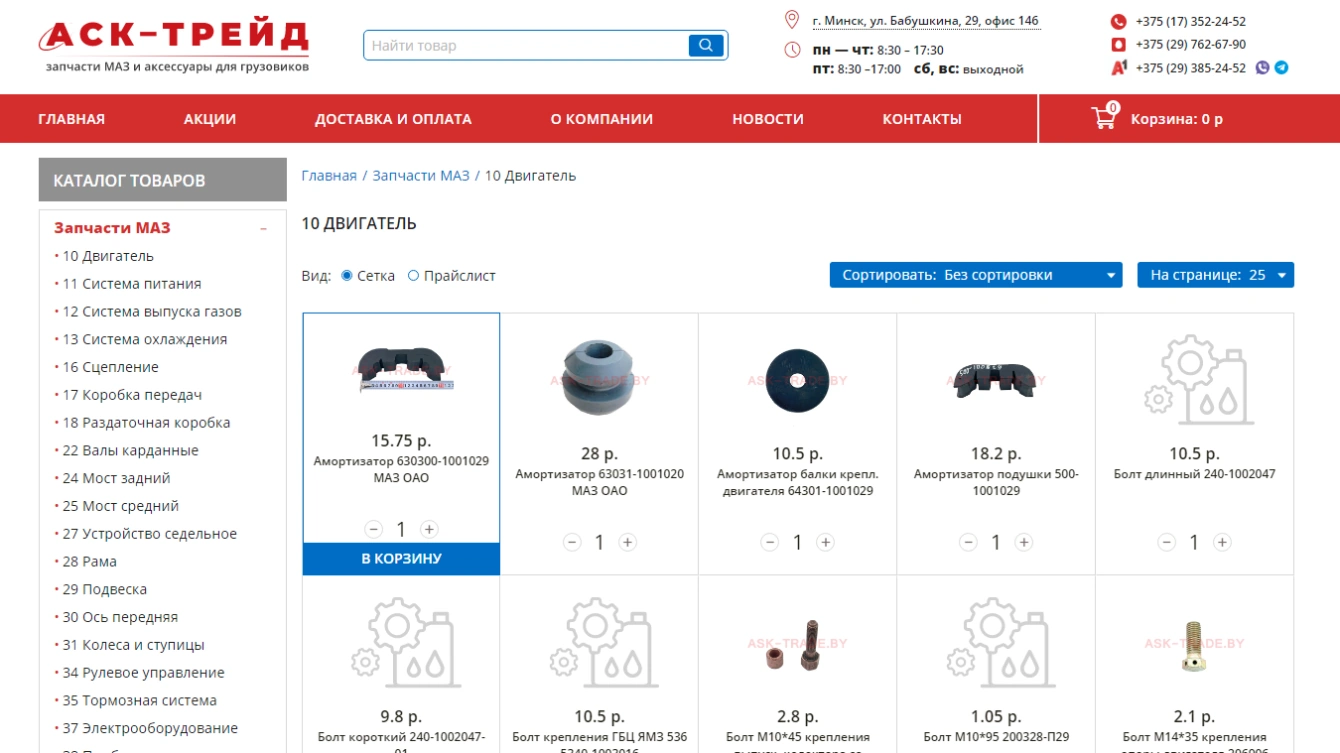The width and height of the screenshot is (1340, 753).
Task: Select 17 Коробка передач category
Action: [132, 395]
